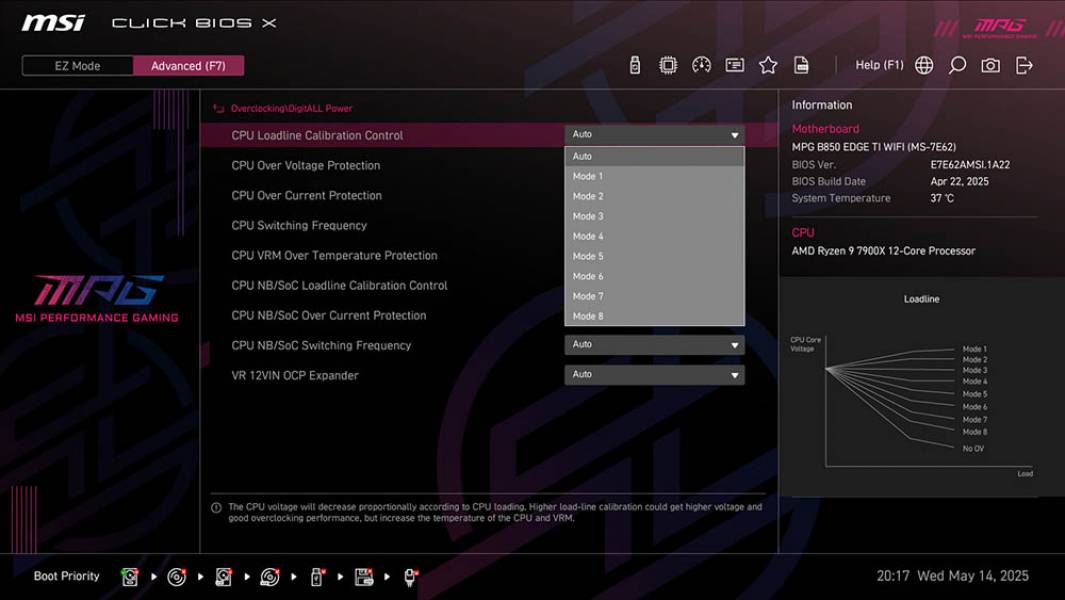Choose Mode 1 from the loadline list
Viewport: 1065px width, 600px height.
click(654, 176)
